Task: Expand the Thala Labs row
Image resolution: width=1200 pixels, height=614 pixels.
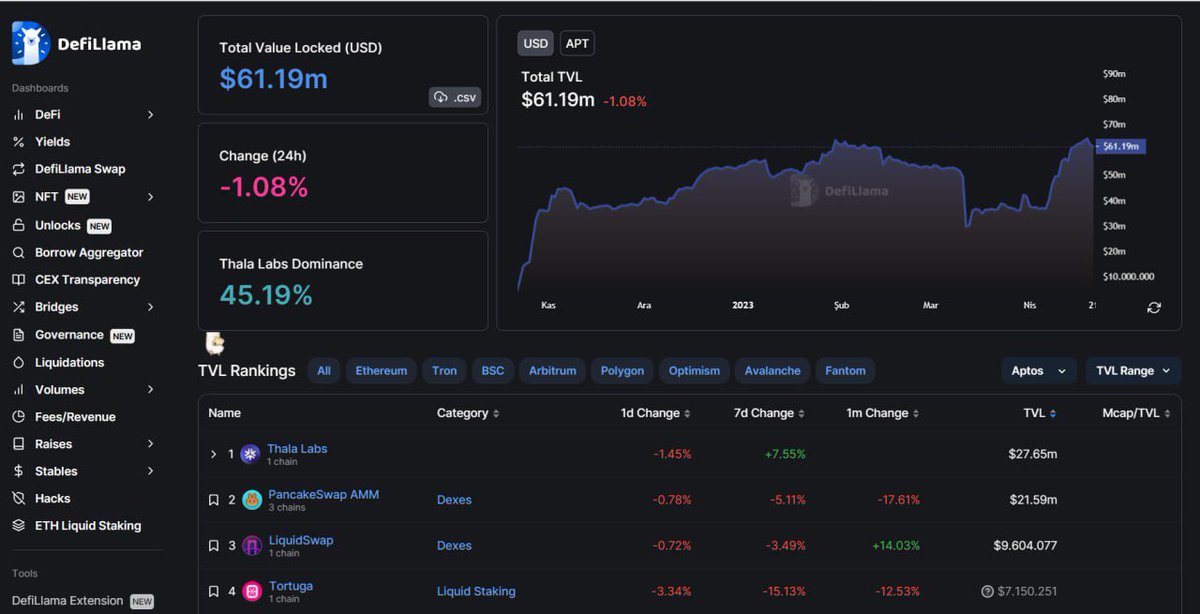Action: click(x=213, y=454)
